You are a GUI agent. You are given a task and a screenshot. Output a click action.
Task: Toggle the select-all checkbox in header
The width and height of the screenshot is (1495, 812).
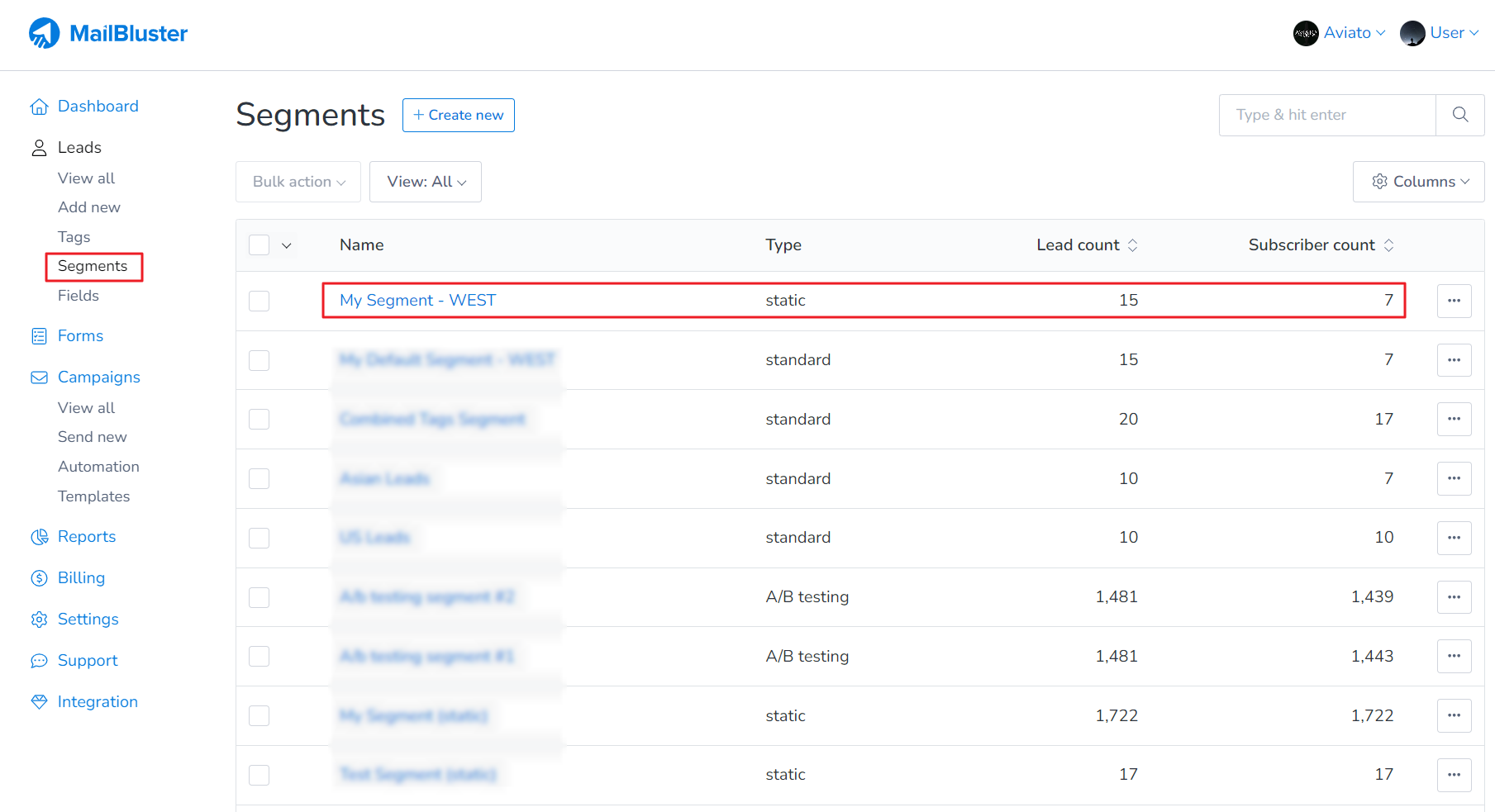coord(259,245)
